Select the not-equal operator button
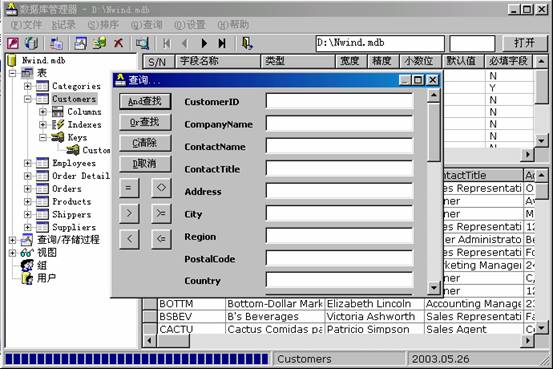553x369 pixels. point(161,188)
